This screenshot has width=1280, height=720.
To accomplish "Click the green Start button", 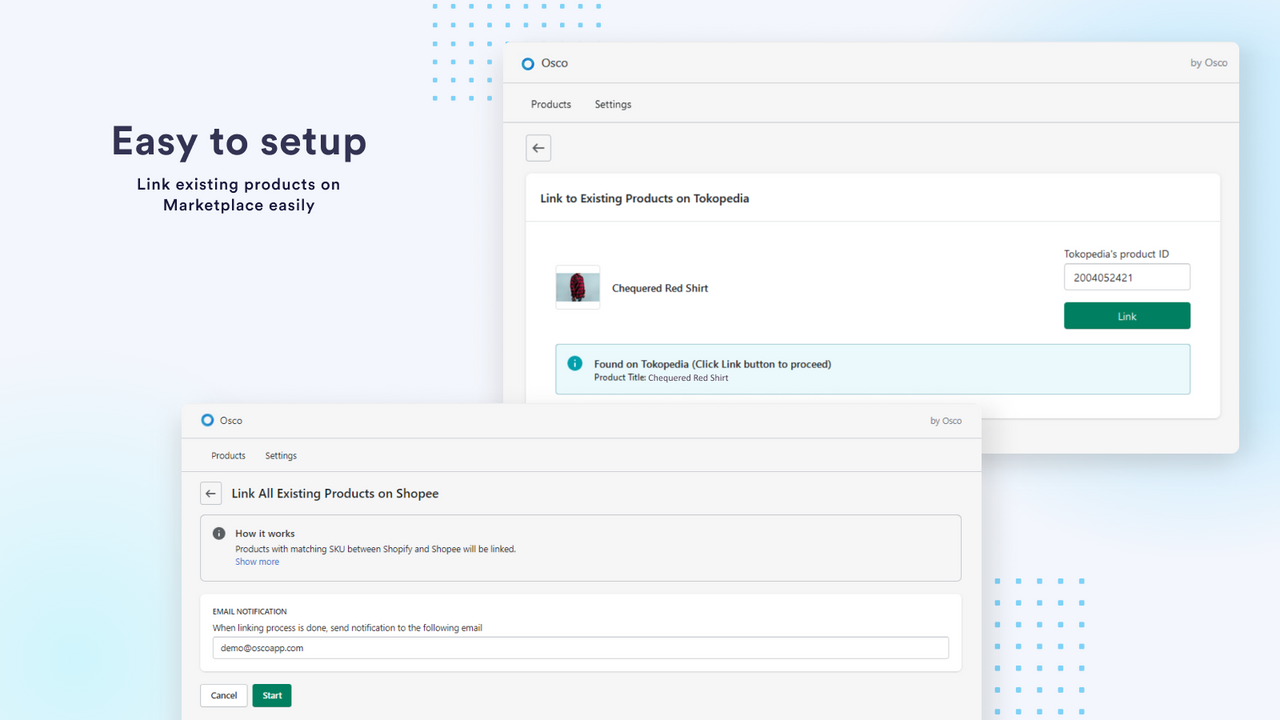I will point(272,695).
